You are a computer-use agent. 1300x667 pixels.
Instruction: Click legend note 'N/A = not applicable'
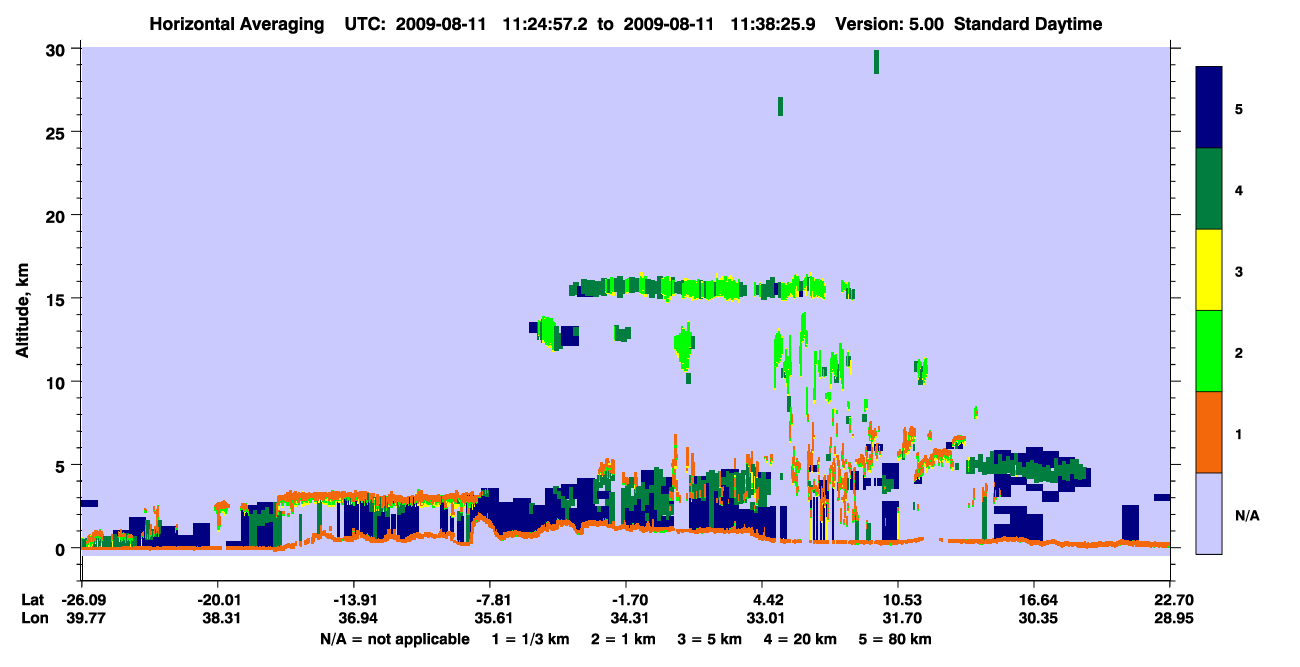pyautogui.click(x=394, y=639)
